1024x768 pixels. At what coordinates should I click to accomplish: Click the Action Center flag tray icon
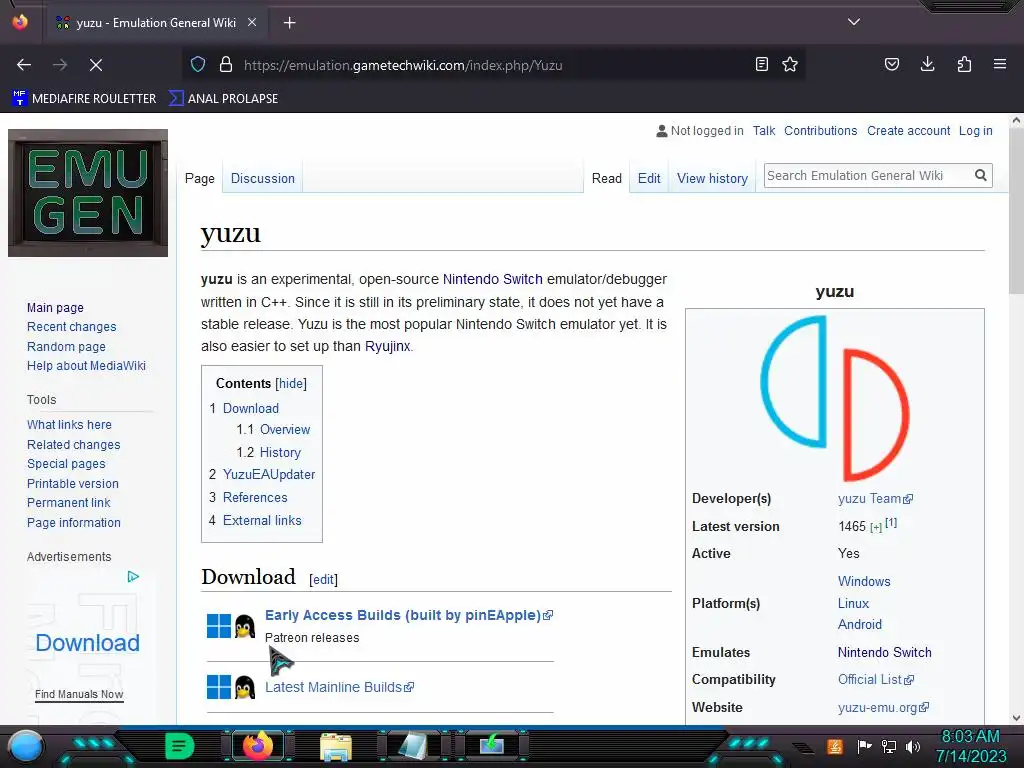[864, 746]
